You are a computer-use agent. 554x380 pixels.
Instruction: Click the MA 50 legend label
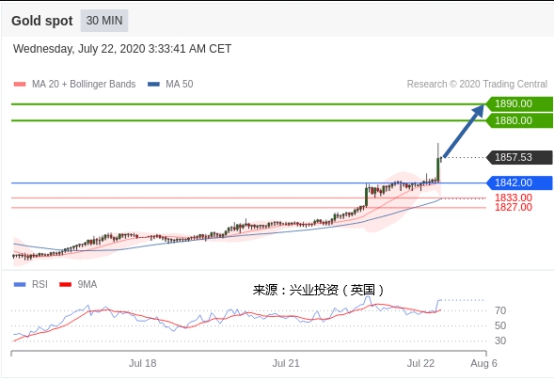[x=179, y=84]
